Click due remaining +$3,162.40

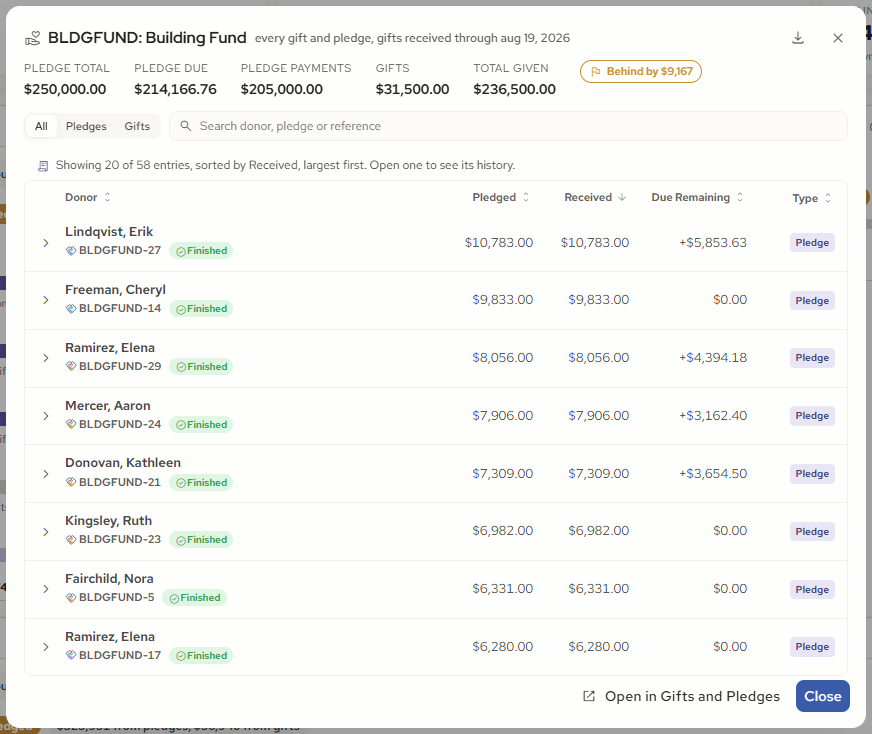click(712, 415)
